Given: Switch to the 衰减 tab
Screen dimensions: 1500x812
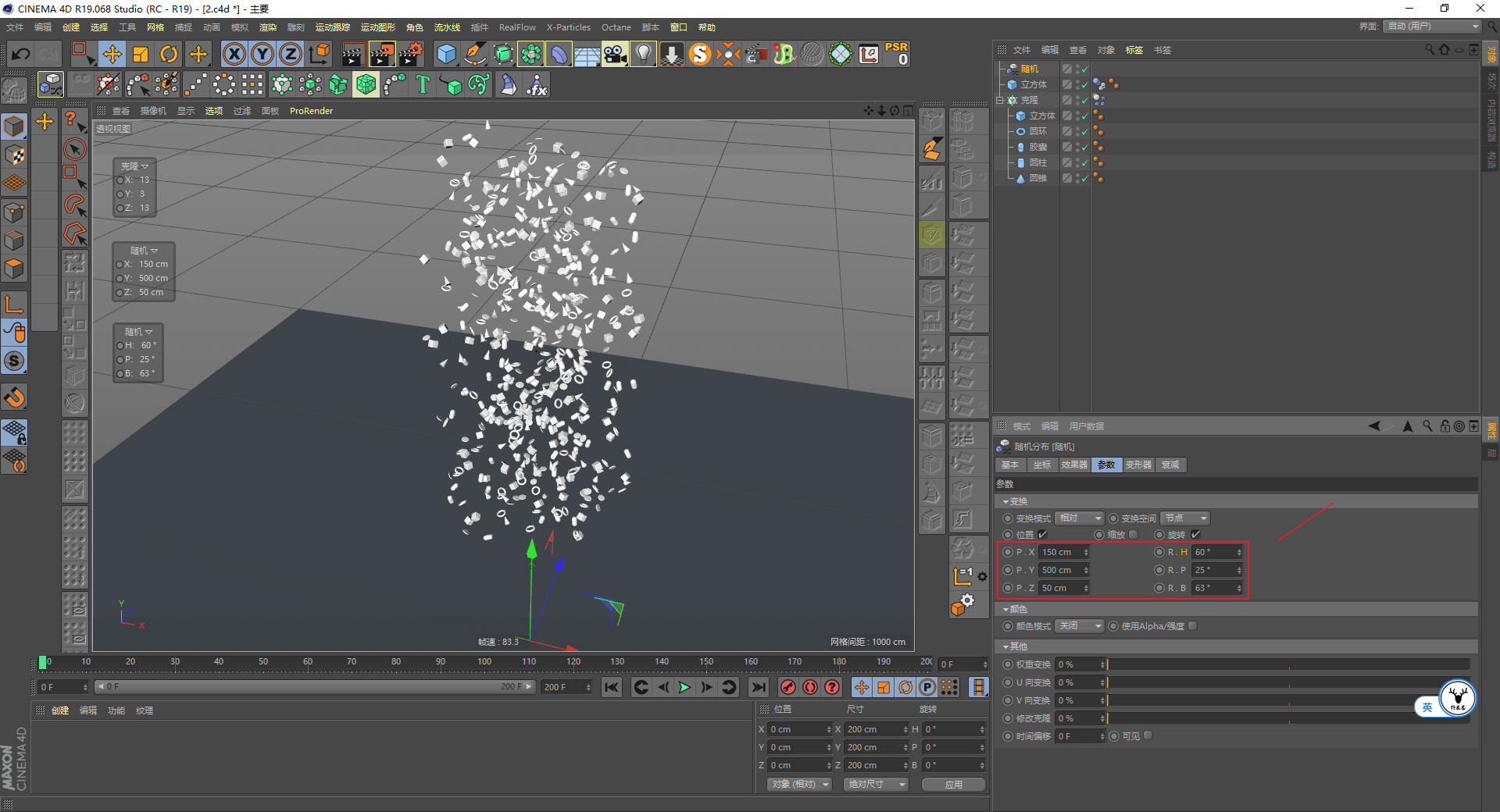Looking at the screenshot, I should [1170, 465].
